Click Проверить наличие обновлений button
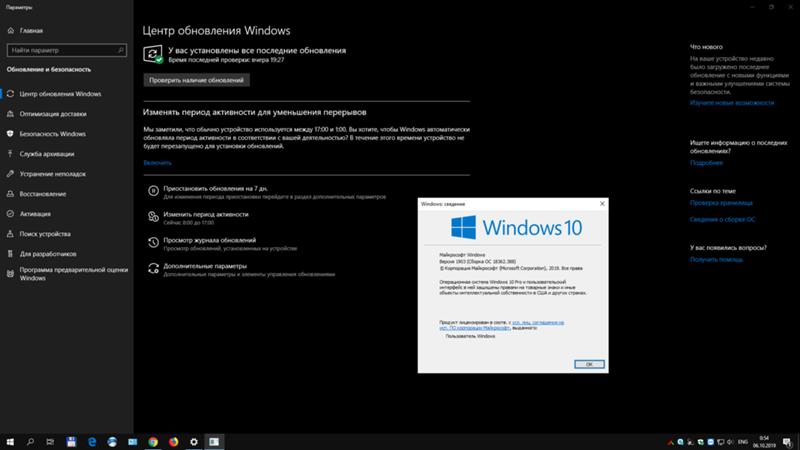This screenshot has height=450, width=800. (196, 80)
